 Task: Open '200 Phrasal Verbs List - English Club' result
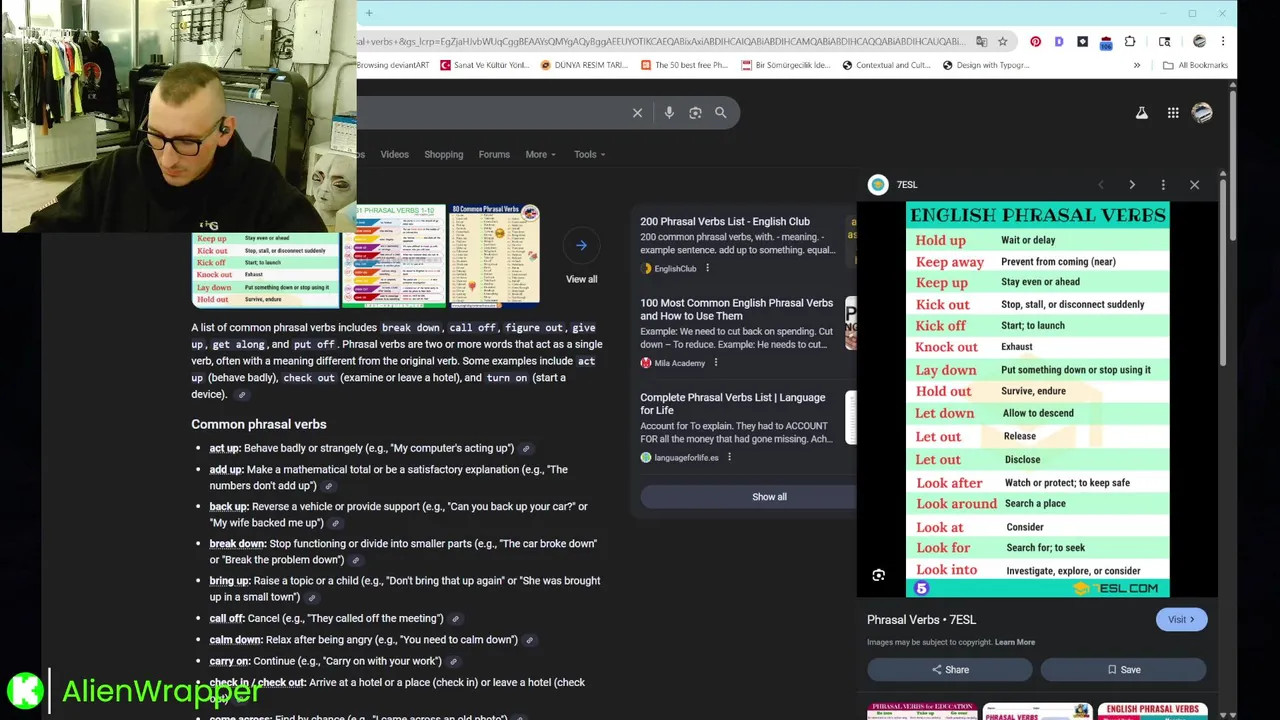pos(725,222)
